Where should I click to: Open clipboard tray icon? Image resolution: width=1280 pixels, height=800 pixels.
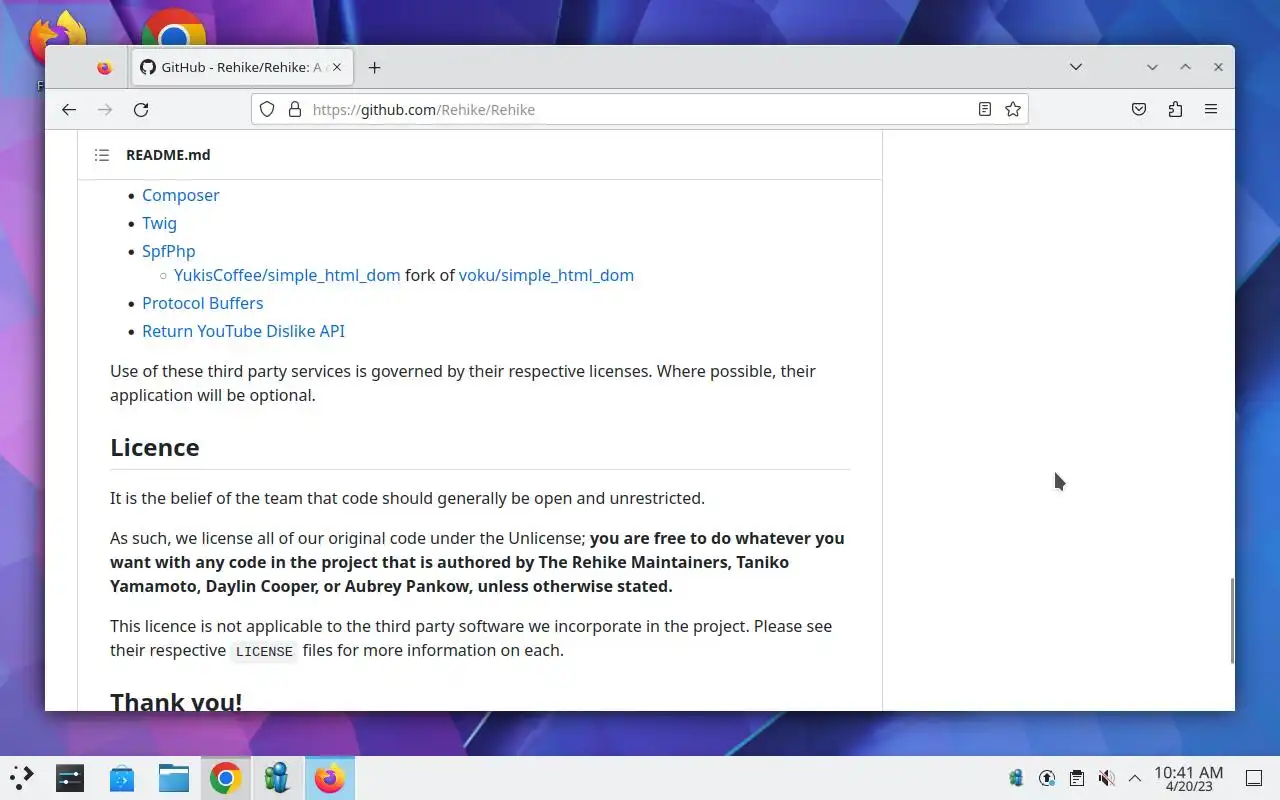pyautogui.click(x=1077, y=777)
